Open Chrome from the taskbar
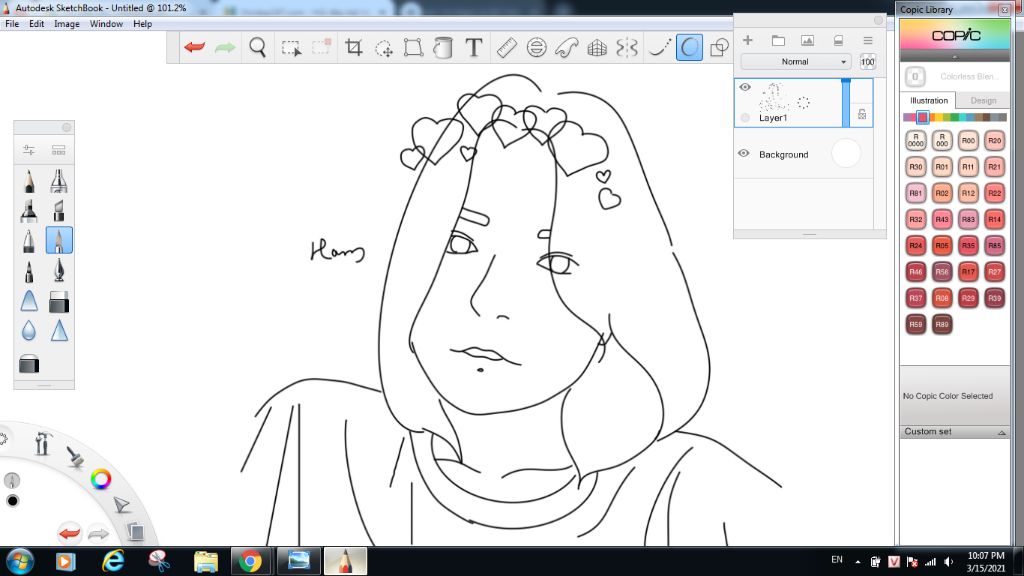This screenshot has width=1024, height=576. point(250,561)
